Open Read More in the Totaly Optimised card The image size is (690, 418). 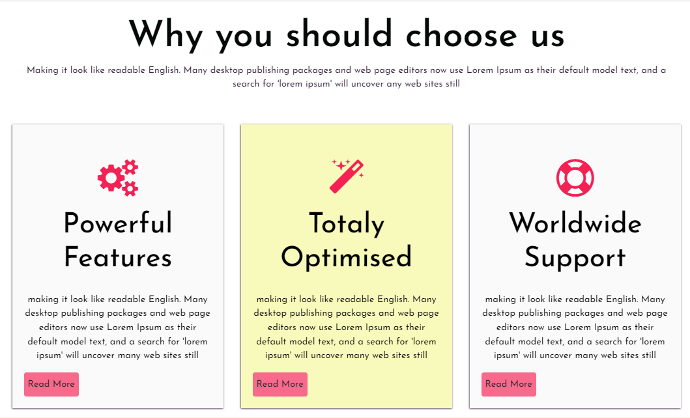280,384
